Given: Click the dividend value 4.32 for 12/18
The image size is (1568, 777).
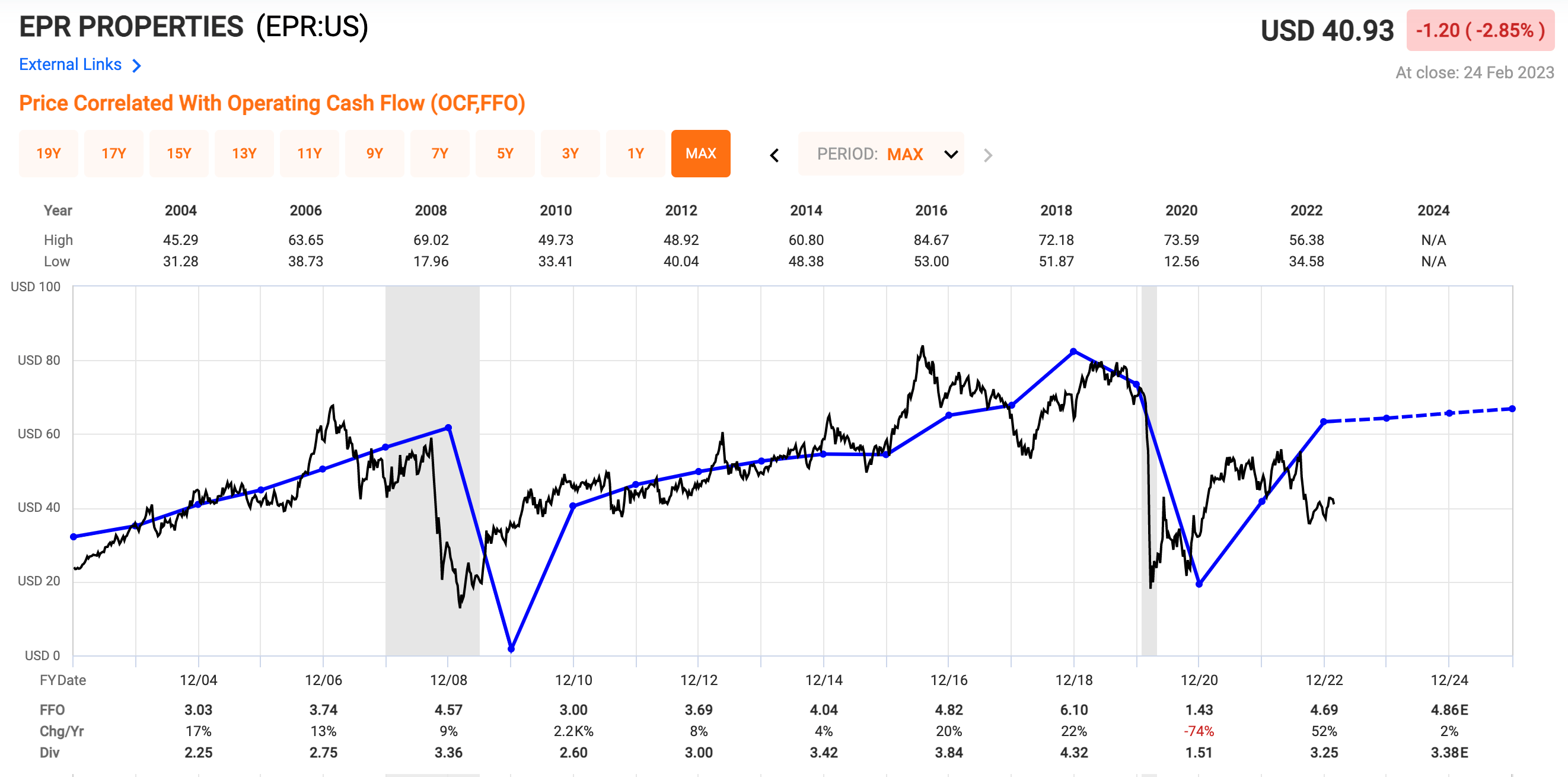Looking at the screenshot, I should (1074, 753).
